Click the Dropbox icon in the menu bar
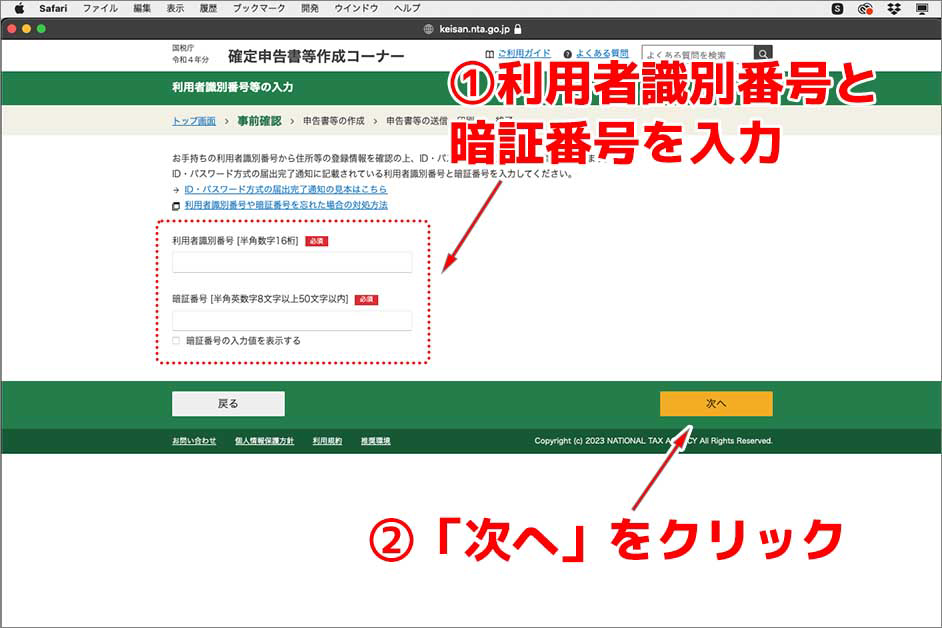 [x=893, y=9]
